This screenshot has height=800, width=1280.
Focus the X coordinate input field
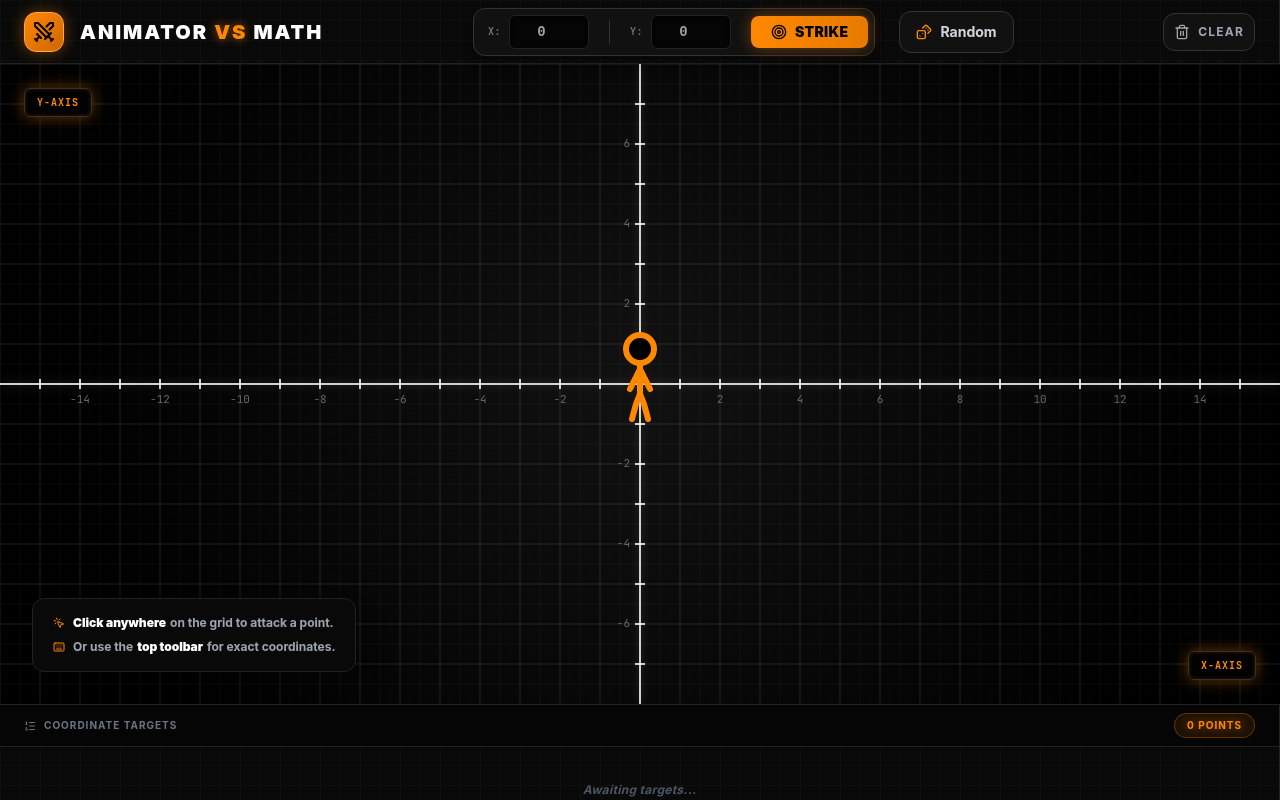click(549, 32)
